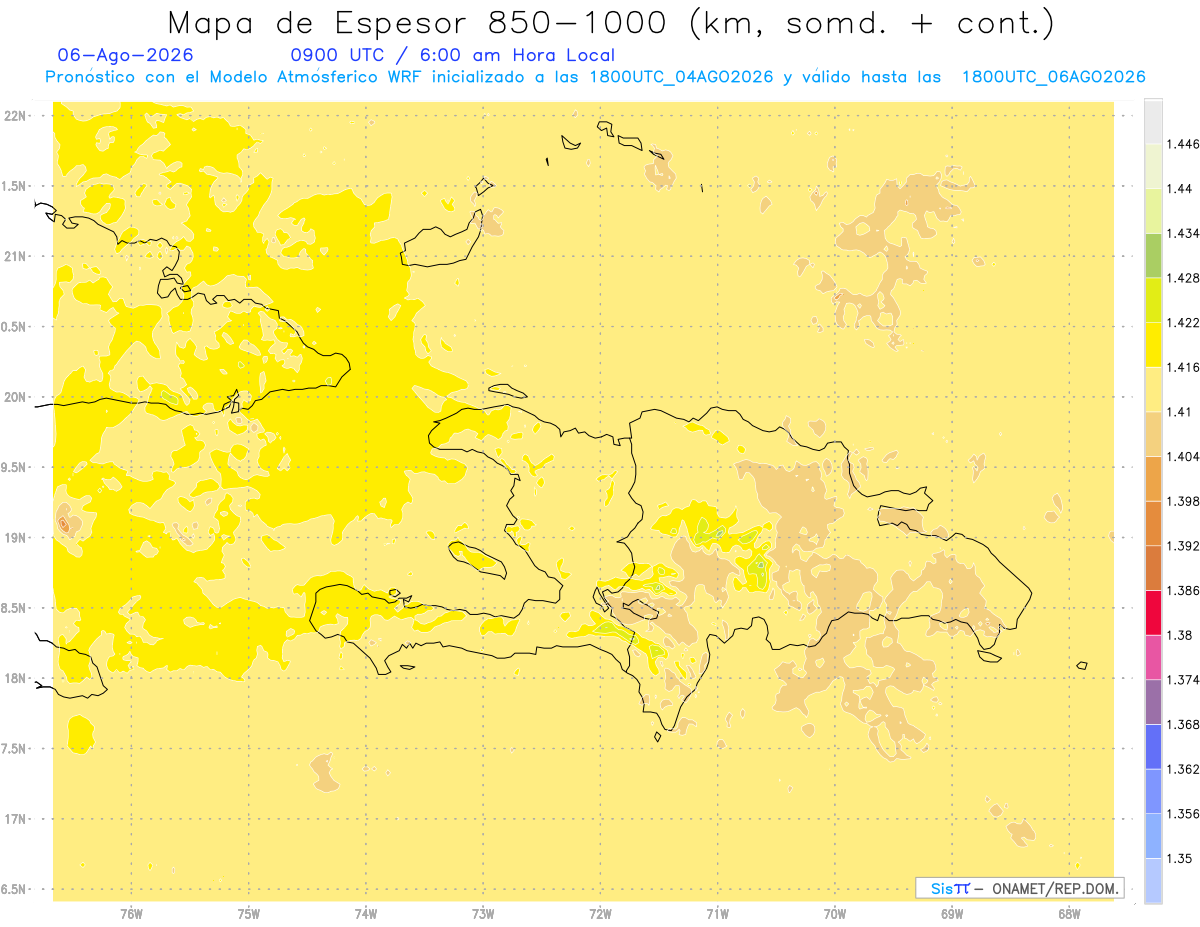This screenshot has height=927, width=1200.
Task: Click the '73W' longitude label
Action: [x=483, y=914]
